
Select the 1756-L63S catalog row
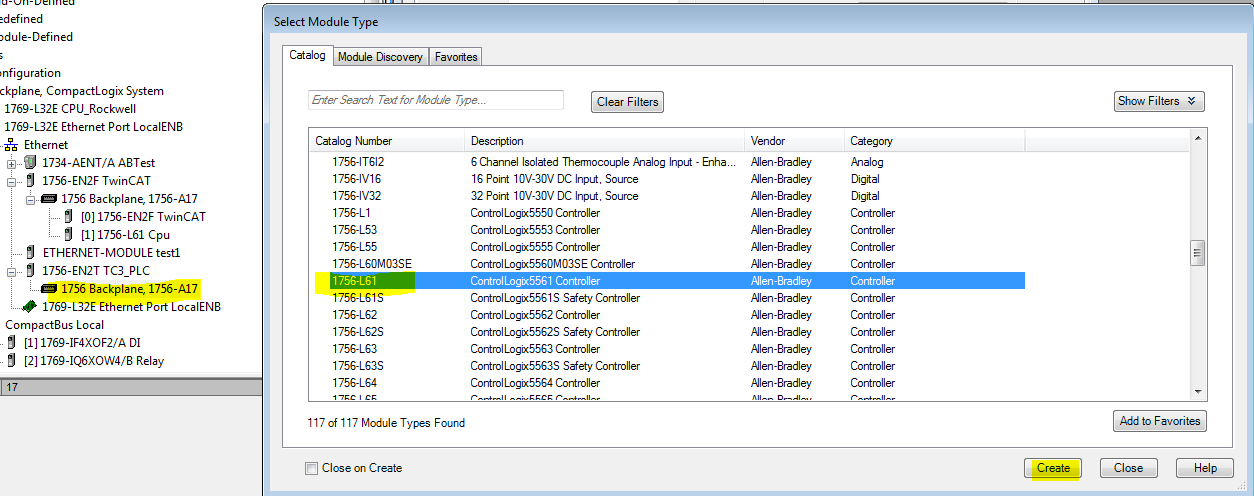(x=668, y=366)
